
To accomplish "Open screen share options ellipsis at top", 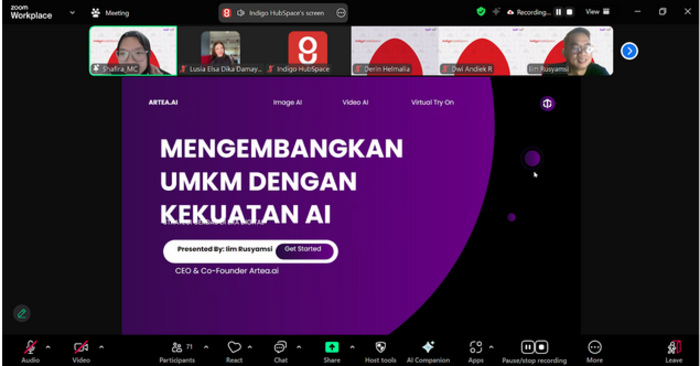I will (341, 13).
